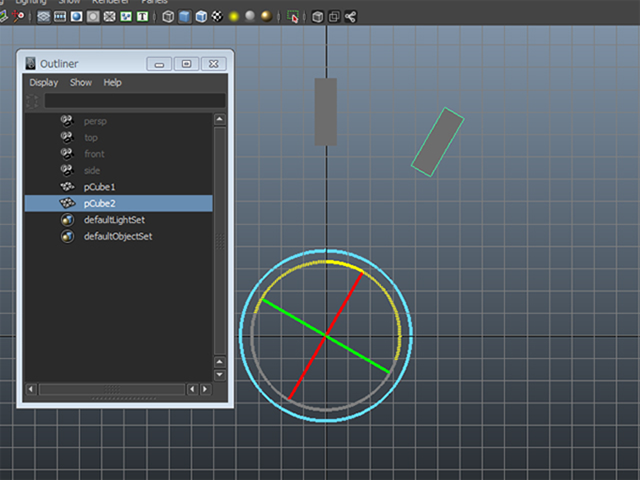
Task: Click the upper arrow of the bottom scroll pair
Action: pyautogui.click(x=220, y=362)
